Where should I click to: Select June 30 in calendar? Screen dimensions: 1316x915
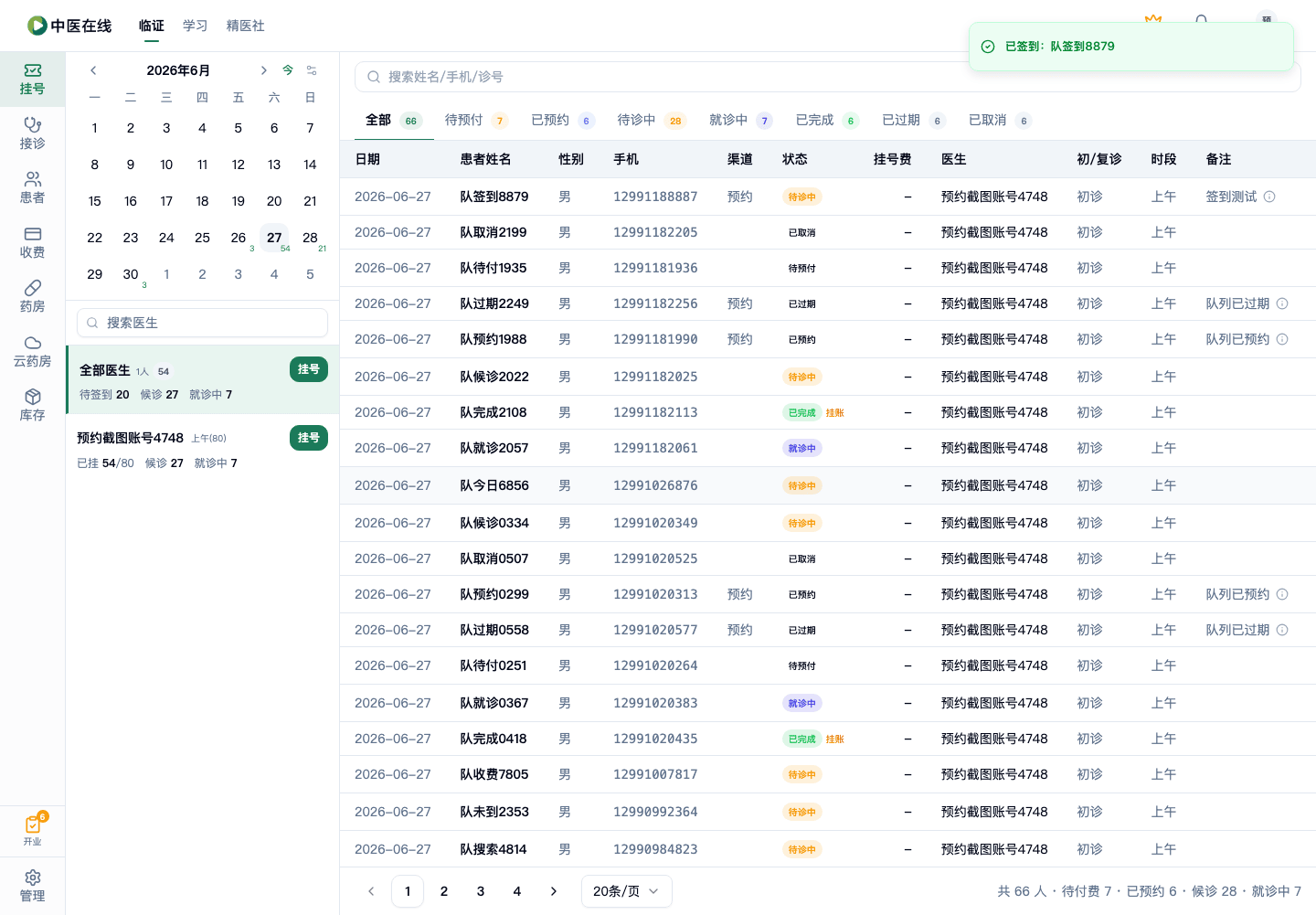pos(131,274)
